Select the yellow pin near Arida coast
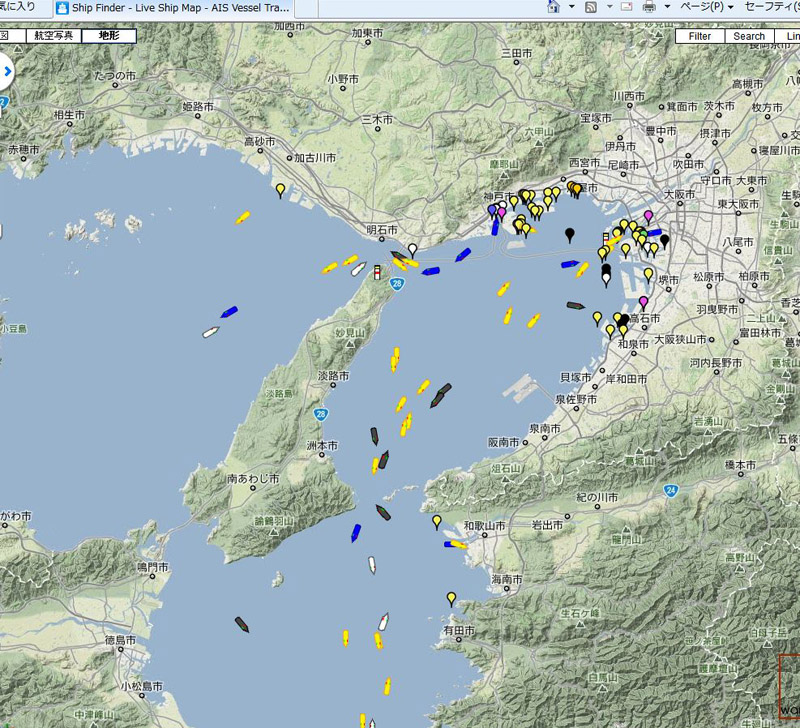The height and width of the screenshot is (728, 800). click(x=451, y=598)
